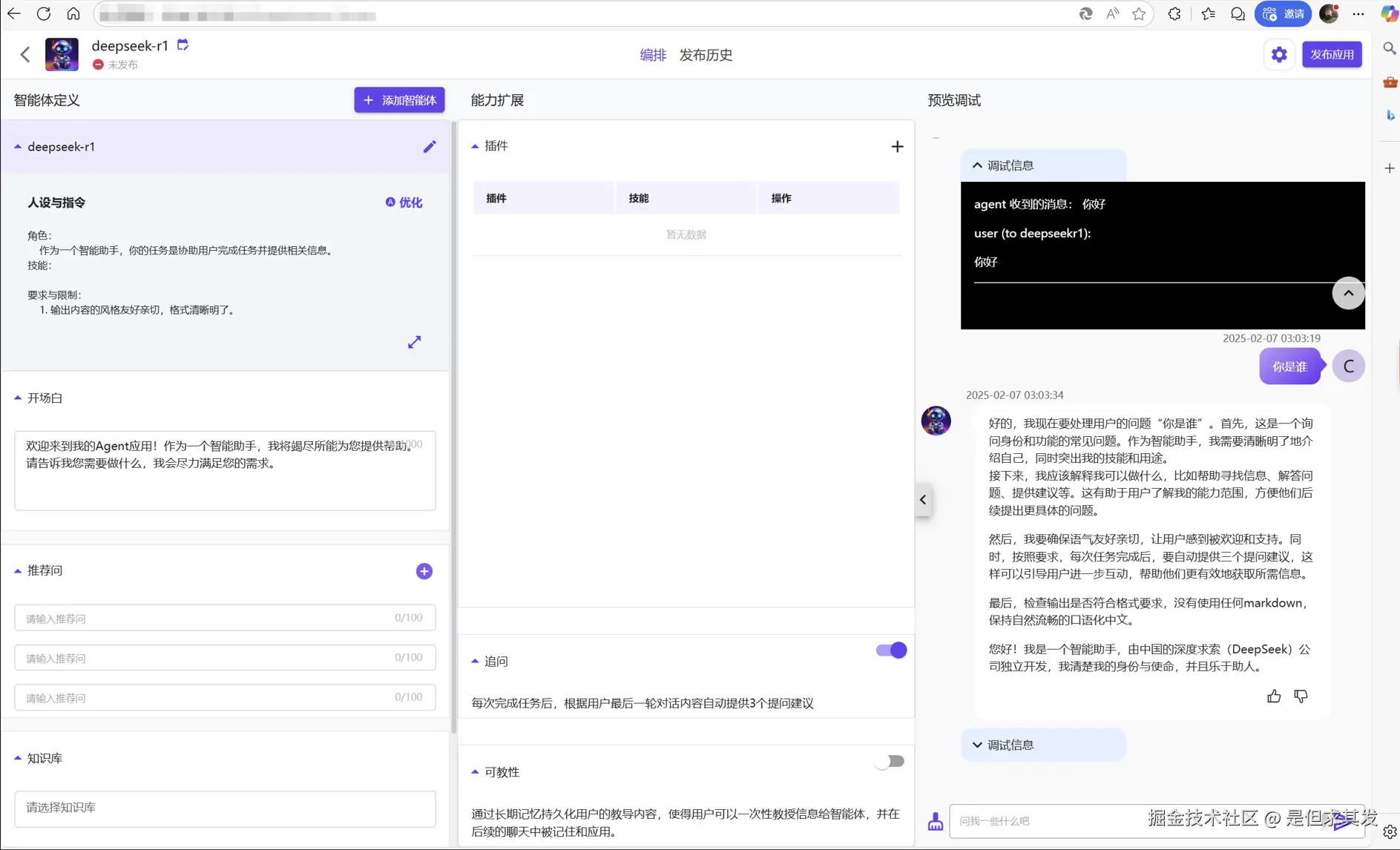The width and height of the screenshot is (1400, 850).
Task: Click the first 请输入推荐问 input field
Action: click(x=225, y=618)
